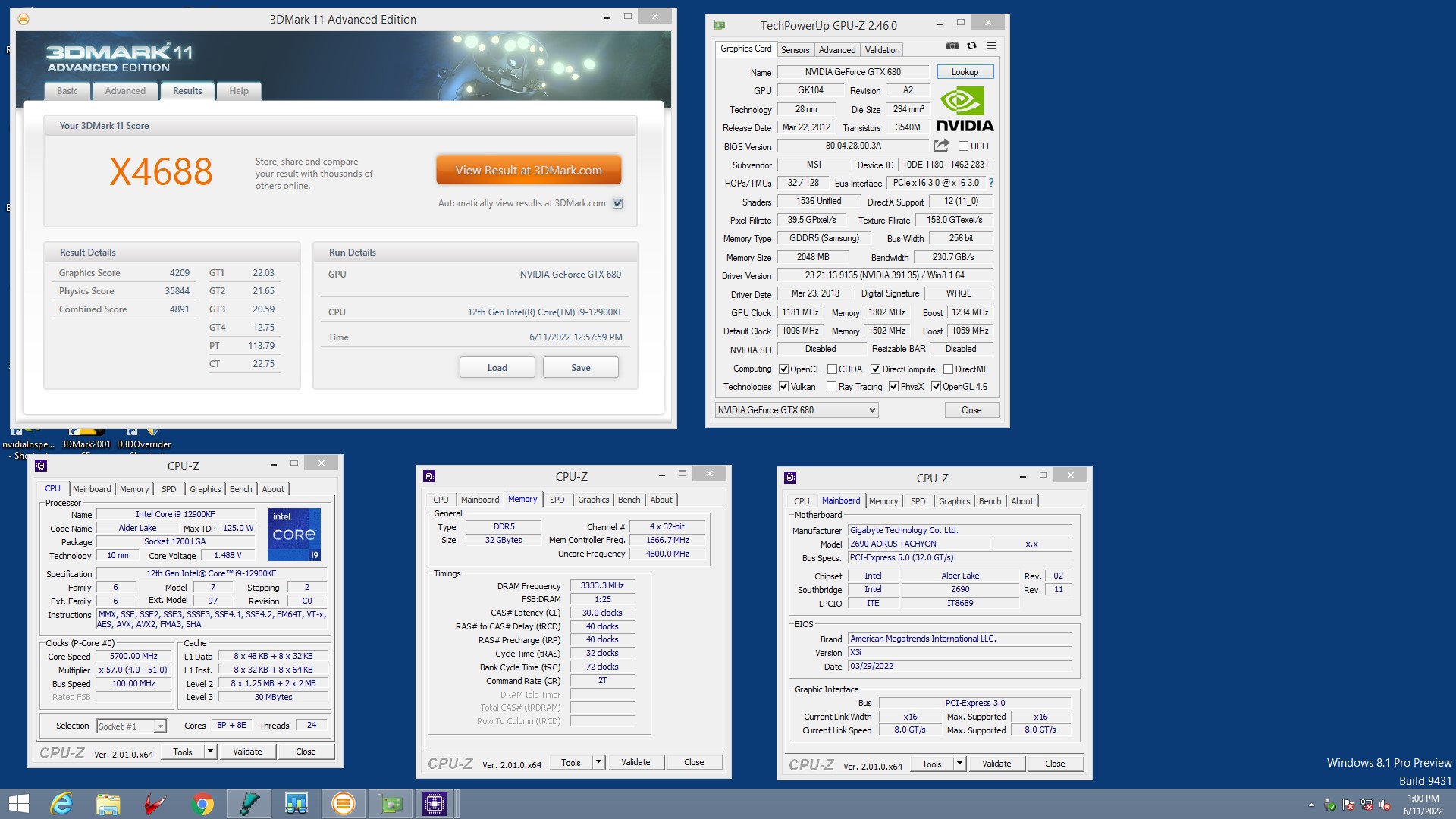1456x819 pixels.
Task: Show hidden system tray icons arrow
Action: pos(1311,805)
